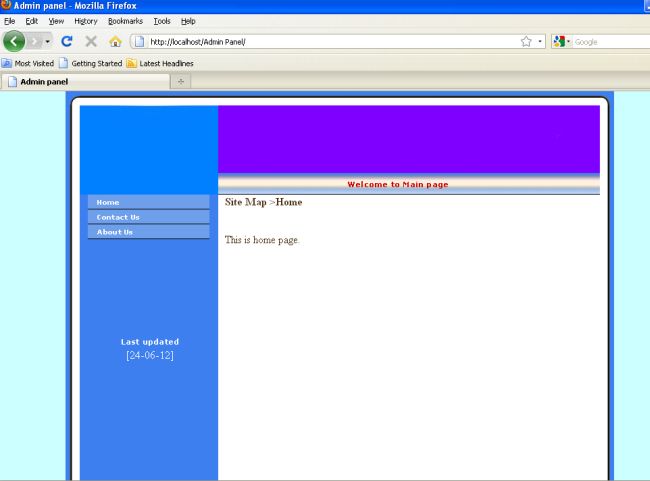Click the greyed Forward arrow button
The height and width of the screenshot is (481, 650).
[35, 41]
